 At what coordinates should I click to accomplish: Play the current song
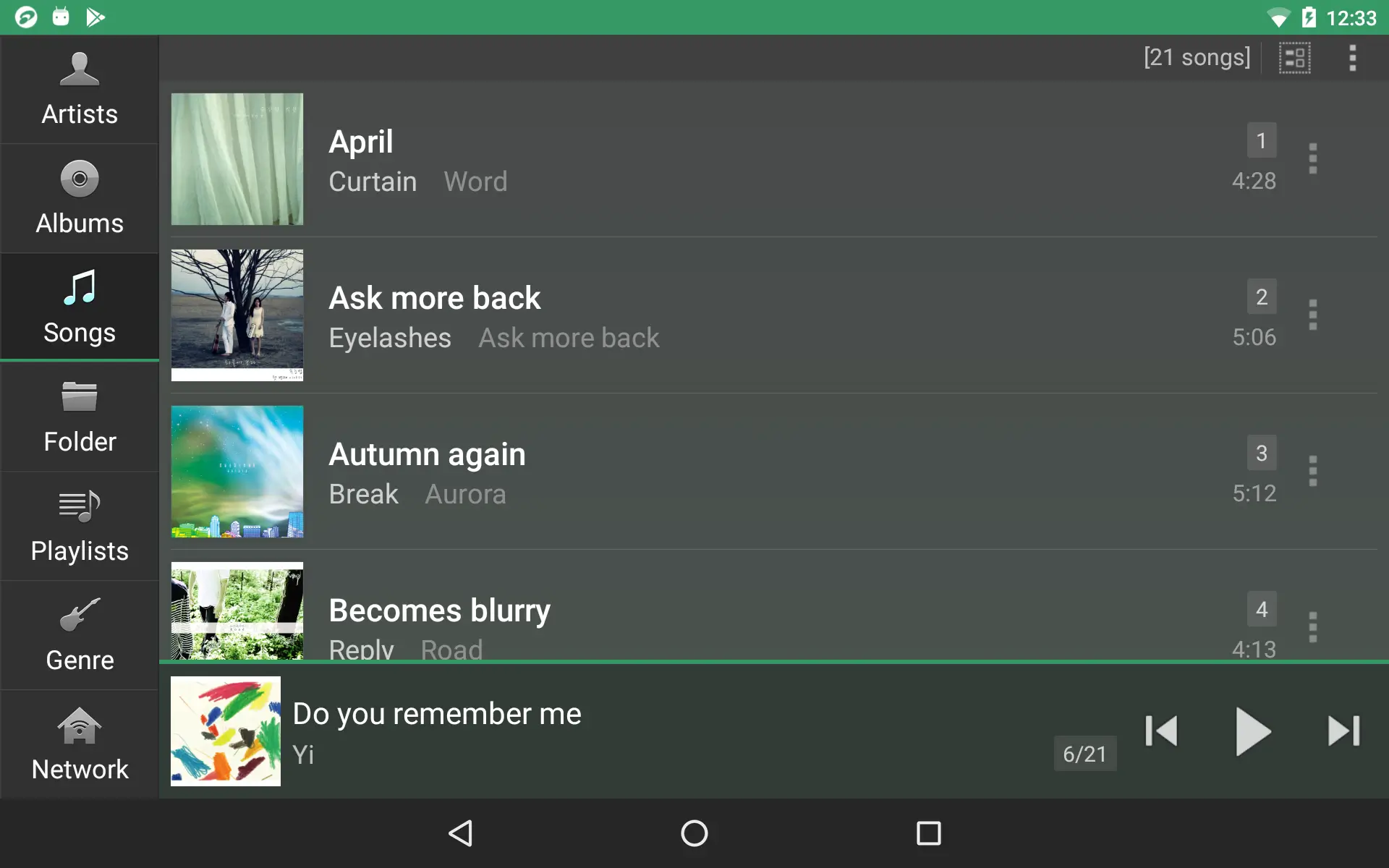coord(1253,731)
